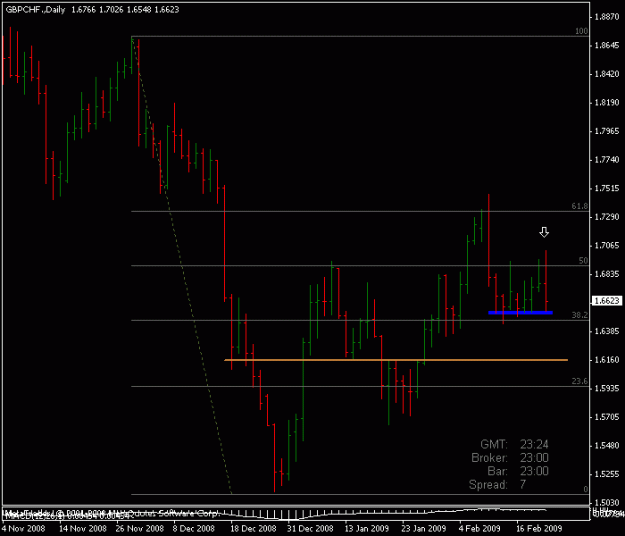The width and height of the screenshot is (625, 536).
Task: Click the white down-arrow marker on the chart
Action: 544,232
